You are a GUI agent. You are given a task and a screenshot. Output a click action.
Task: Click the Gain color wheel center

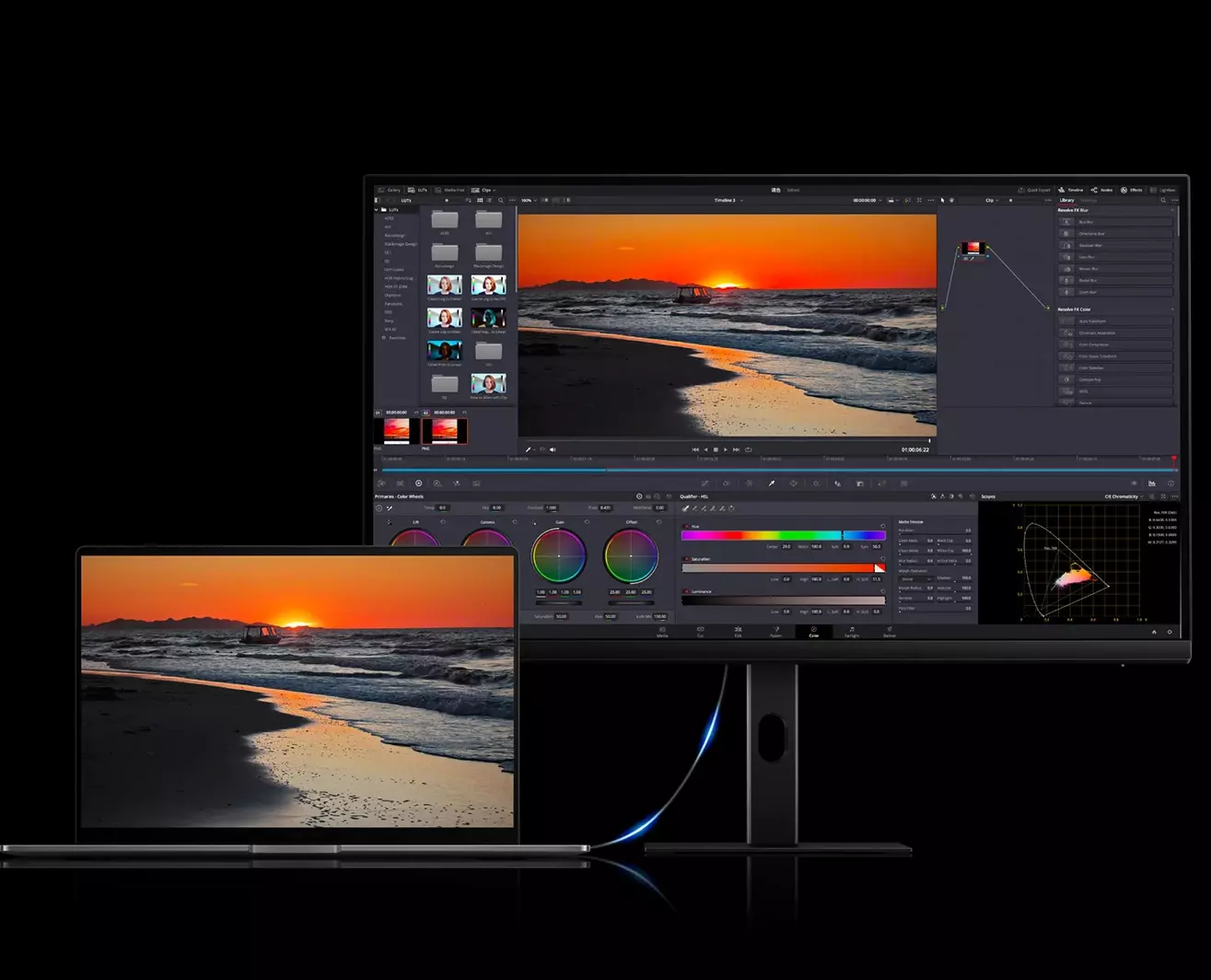(x=559, y=556)
